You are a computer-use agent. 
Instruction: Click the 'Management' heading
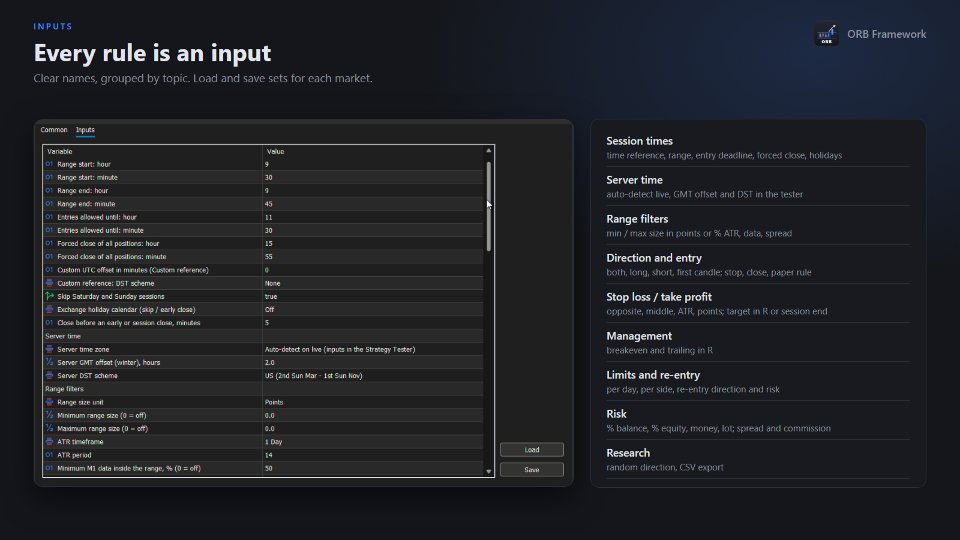[x=639, y=336]
